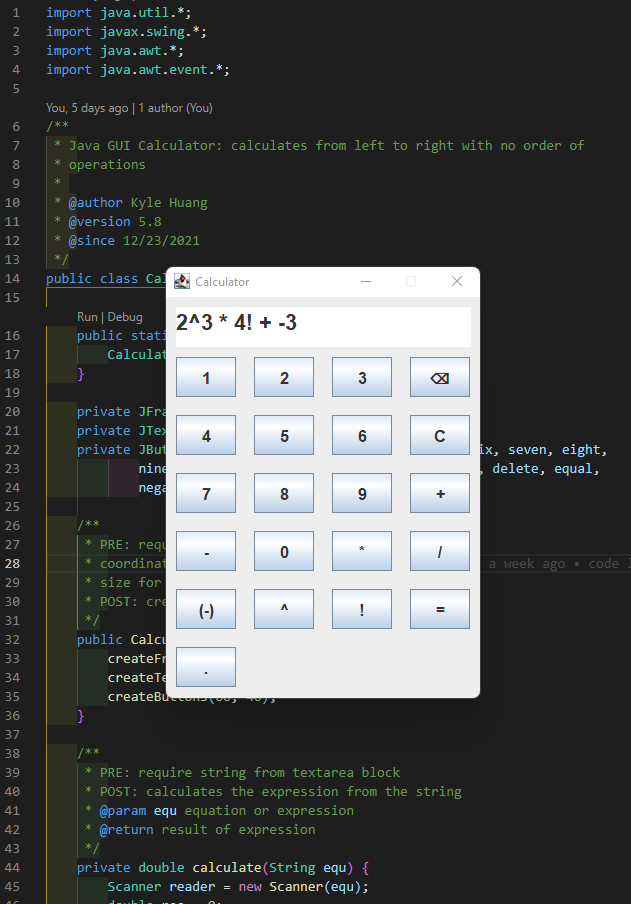The image size is (631, 904).
Task: Click the equals (=) button
Action: tap(440, 609)
